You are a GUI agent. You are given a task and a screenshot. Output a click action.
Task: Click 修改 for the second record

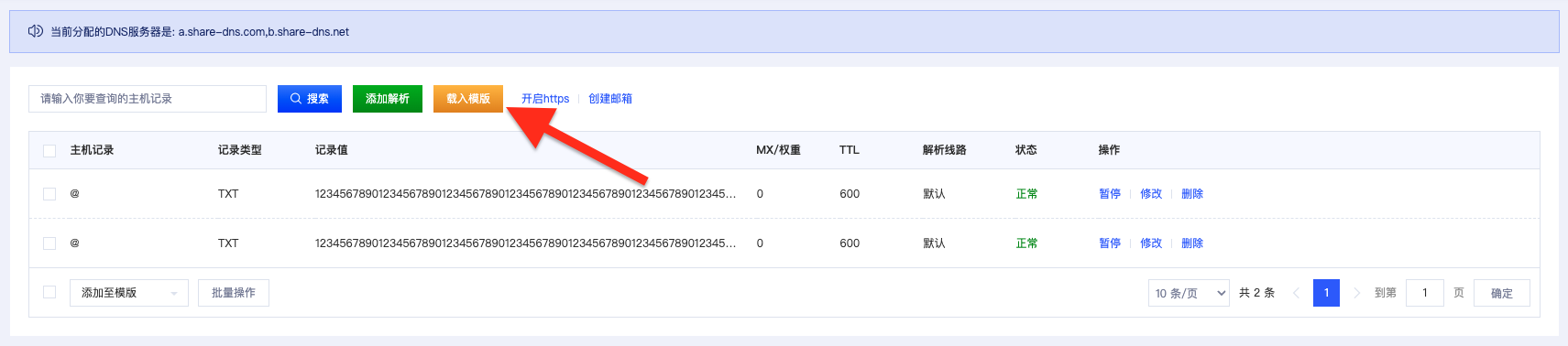tap(1151, 243)
